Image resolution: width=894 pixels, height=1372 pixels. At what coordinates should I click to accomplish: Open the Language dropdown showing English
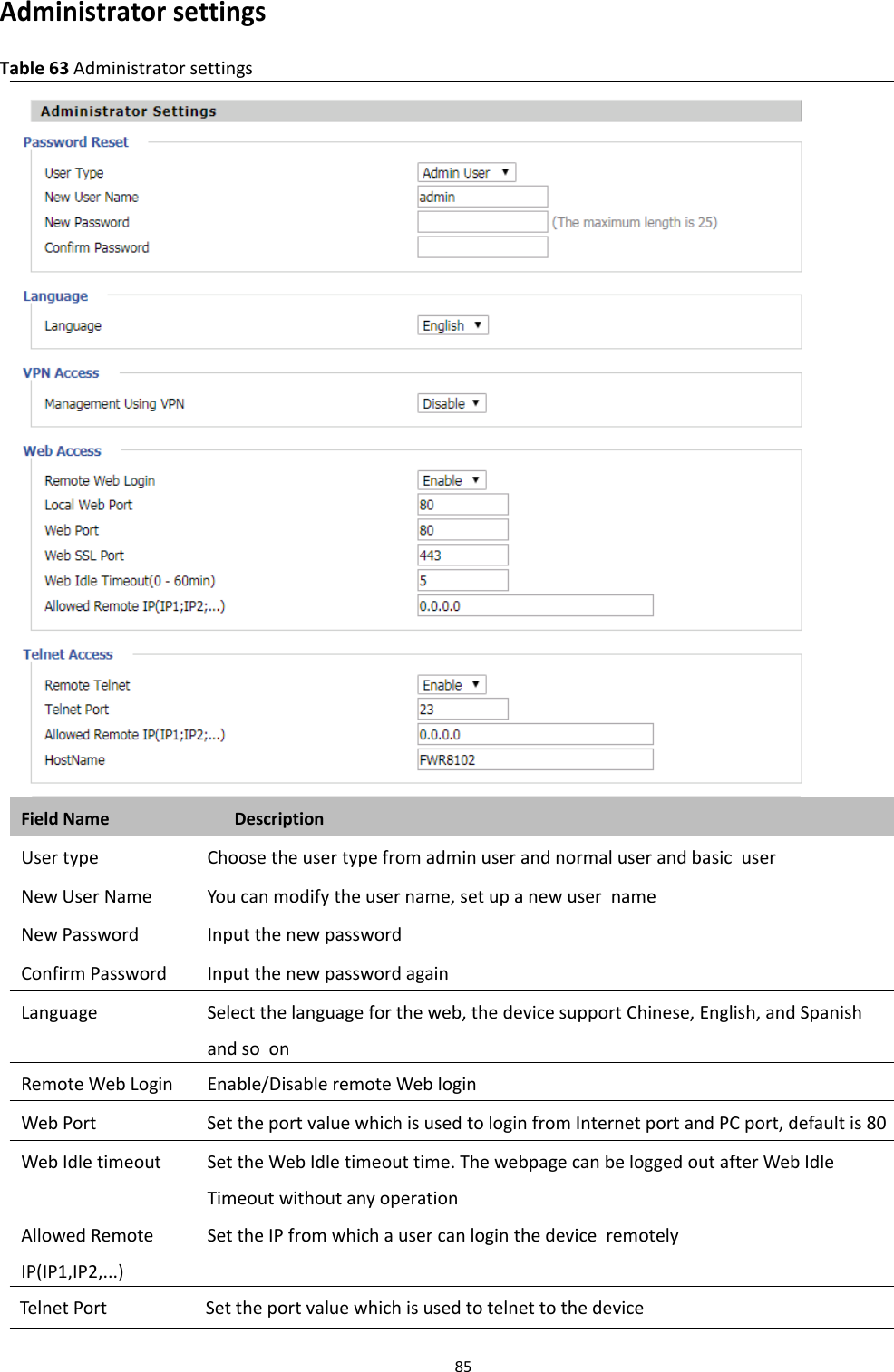click(451, 324)
